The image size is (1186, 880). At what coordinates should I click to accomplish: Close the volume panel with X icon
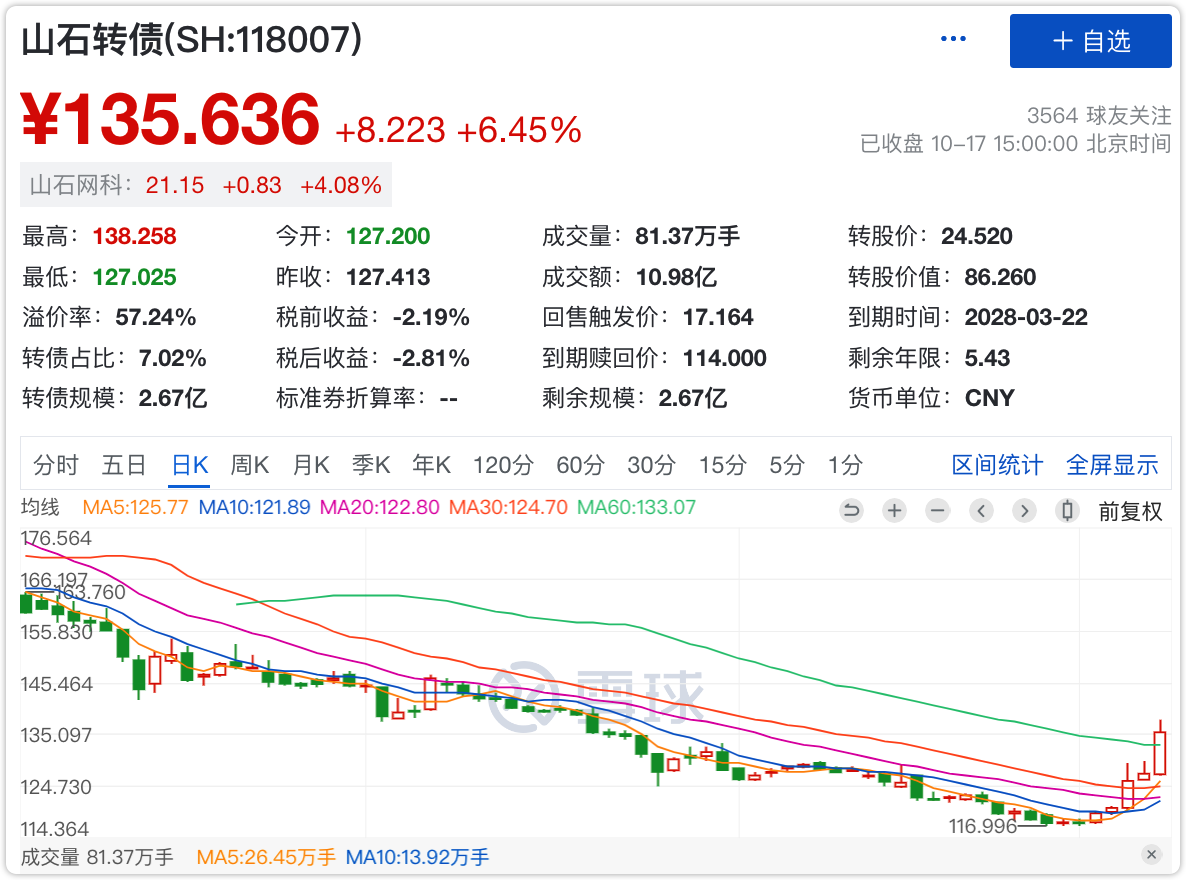1151,855
